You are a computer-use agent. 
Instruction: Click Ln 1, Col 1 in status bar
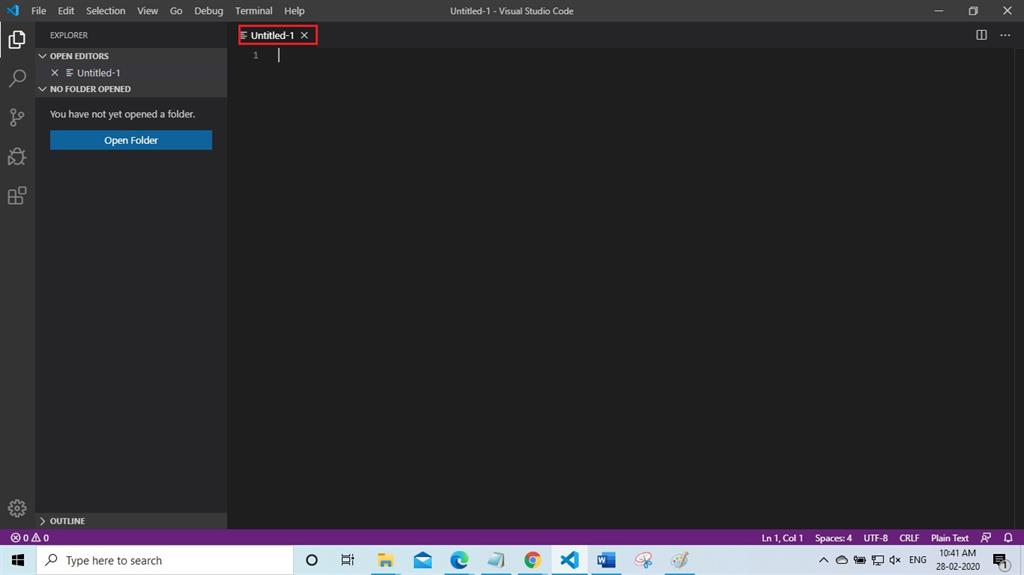tap(782, 538)
